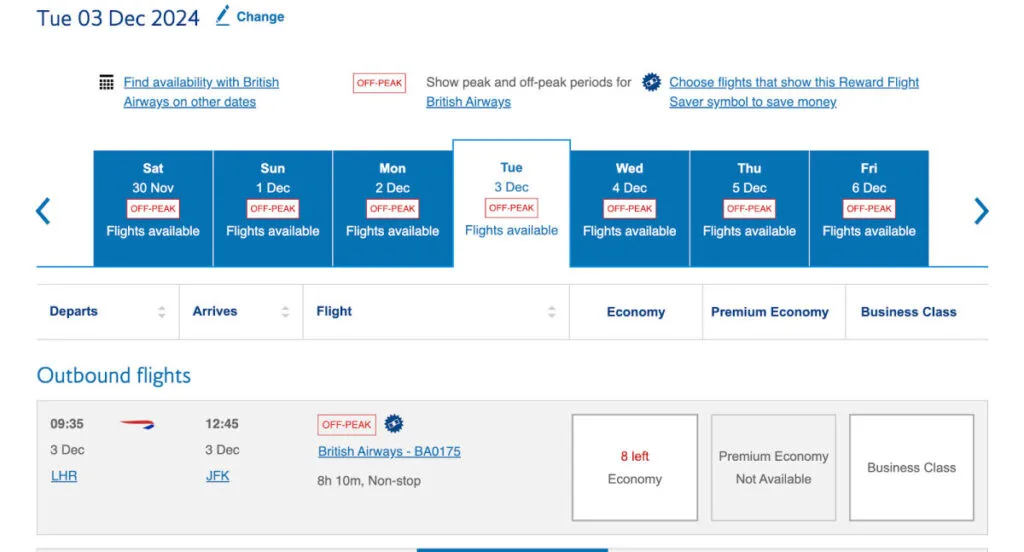Select Economy fare with 8 left
The height and width of the screenshot is (552, 1024).
pos(635,468)
